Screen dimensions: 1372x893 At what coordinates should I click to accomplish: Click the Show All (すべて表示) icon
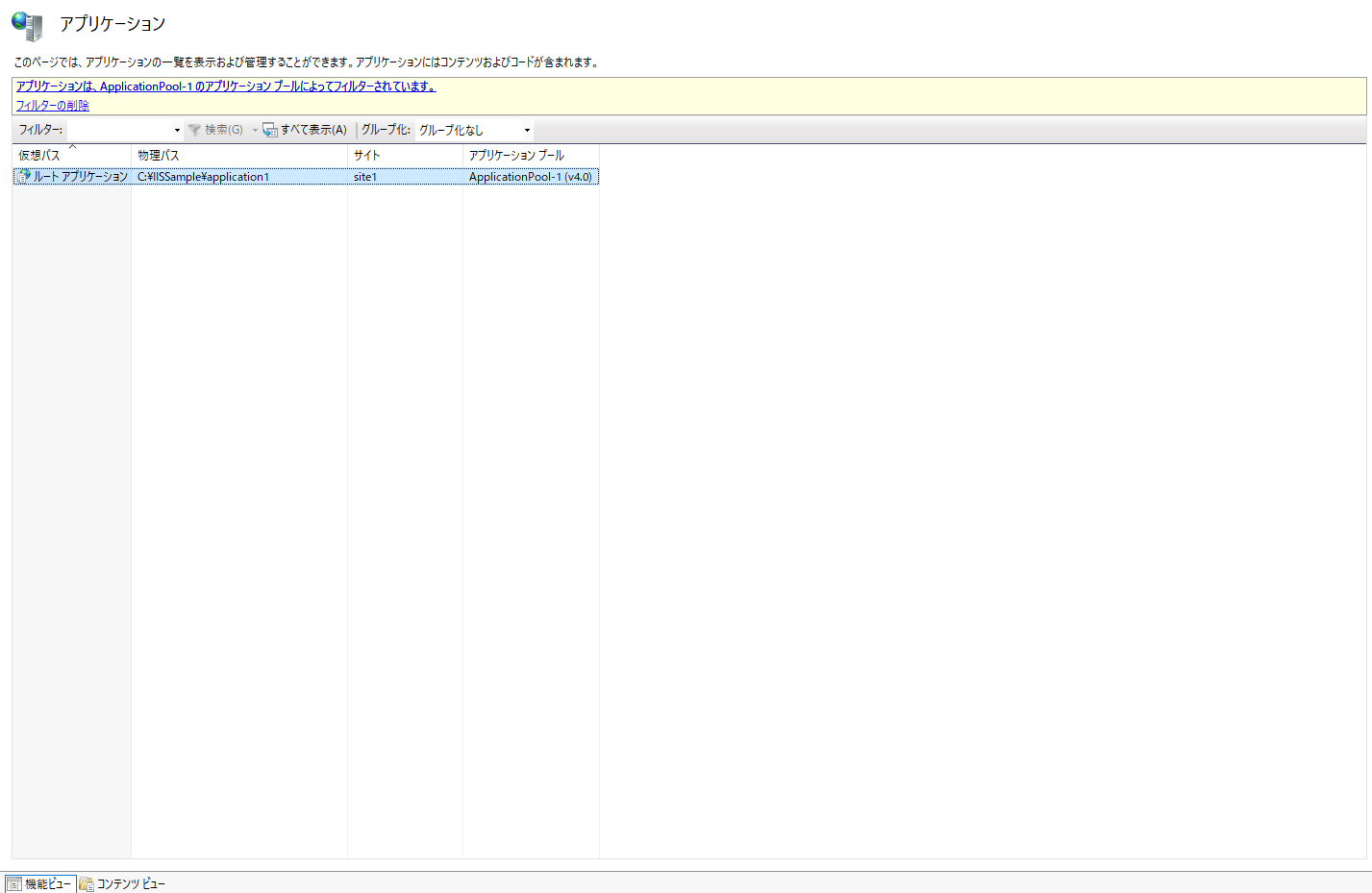(x=270, y=130)
